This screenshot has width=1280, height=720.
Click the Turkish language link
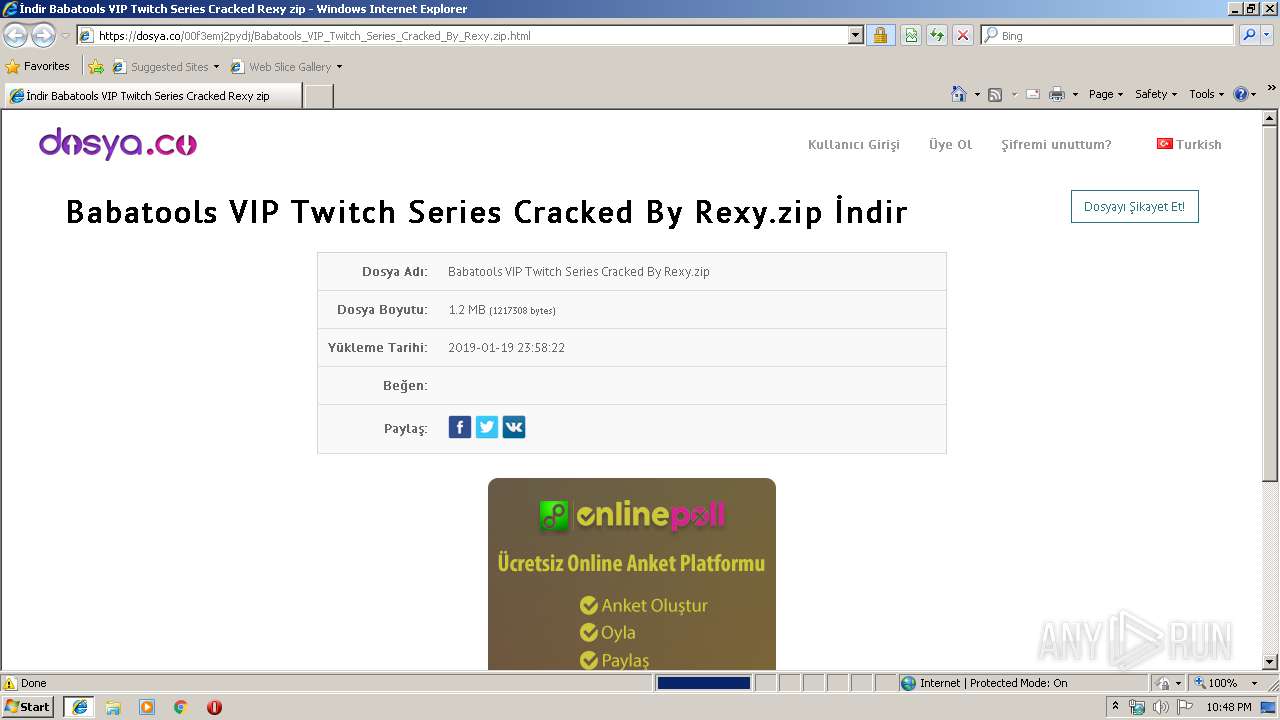[x=1199, y=144]
